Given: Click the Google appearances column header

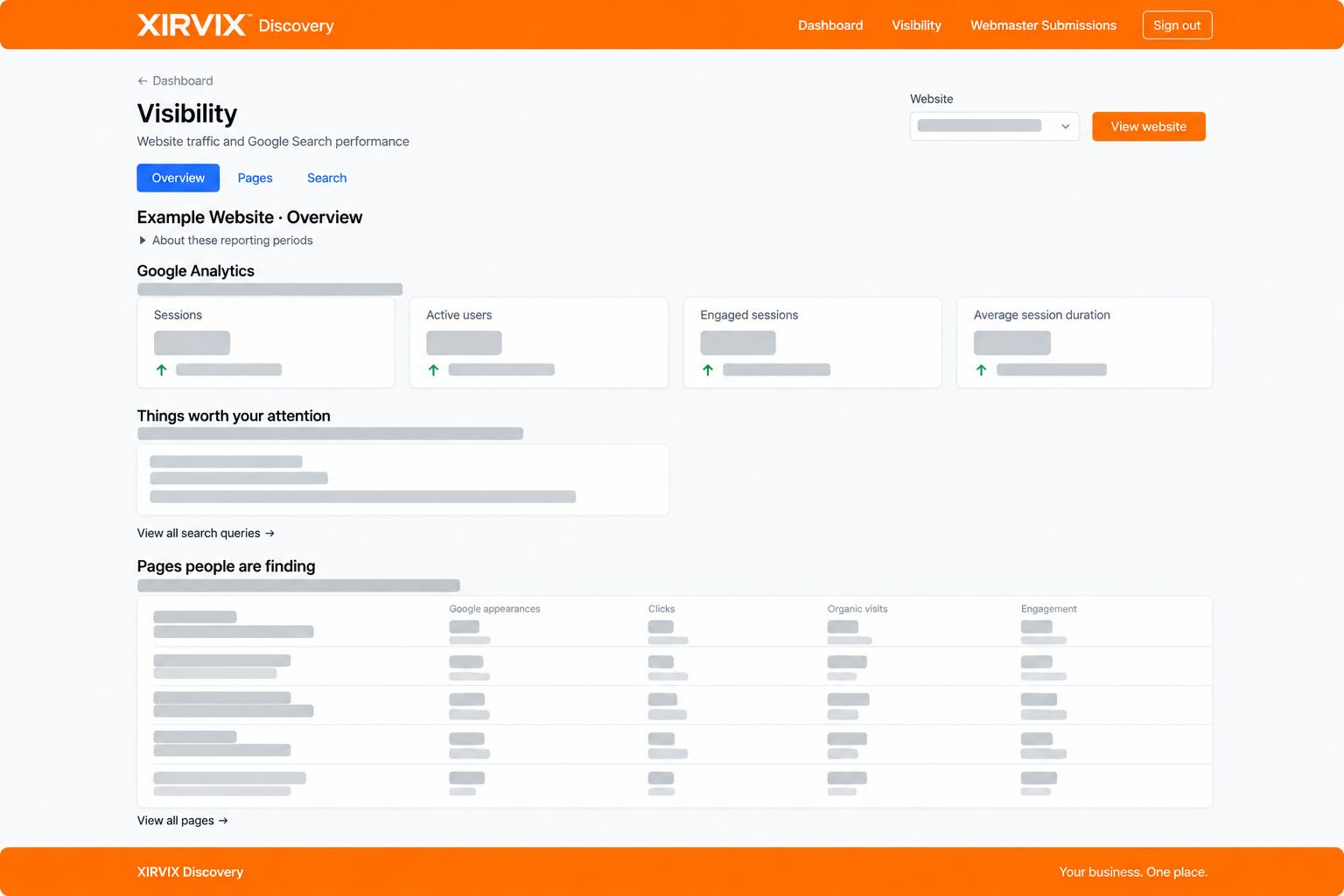Looking at the screenshot, I should 494,609.
